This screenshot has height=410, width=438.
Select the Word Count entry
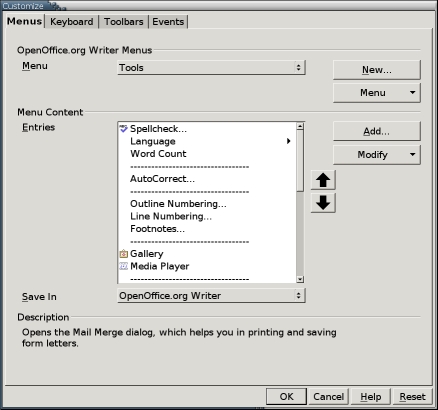(x=158, y=154)
